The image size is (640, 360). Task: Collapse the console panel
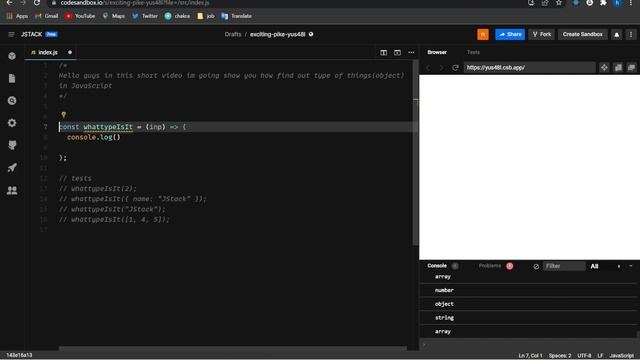(631, 266)
